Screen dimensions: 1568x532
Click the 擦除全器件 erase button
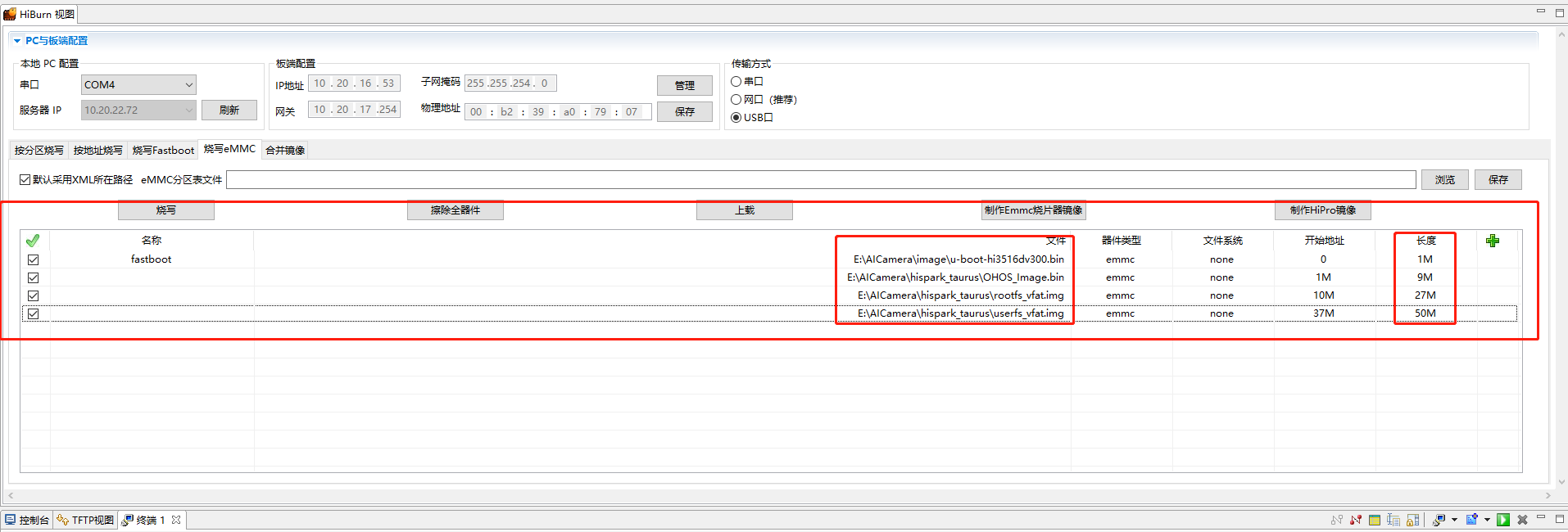click(x=455, y=210)
